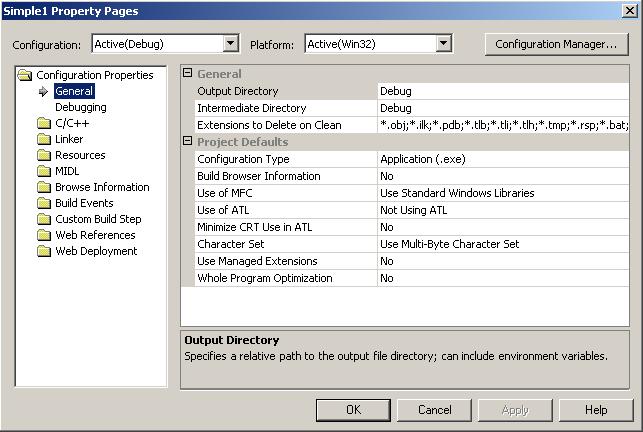Click the Configuration Properties open folder icon
The image size is (643, 432).
[x=26, y=75]
